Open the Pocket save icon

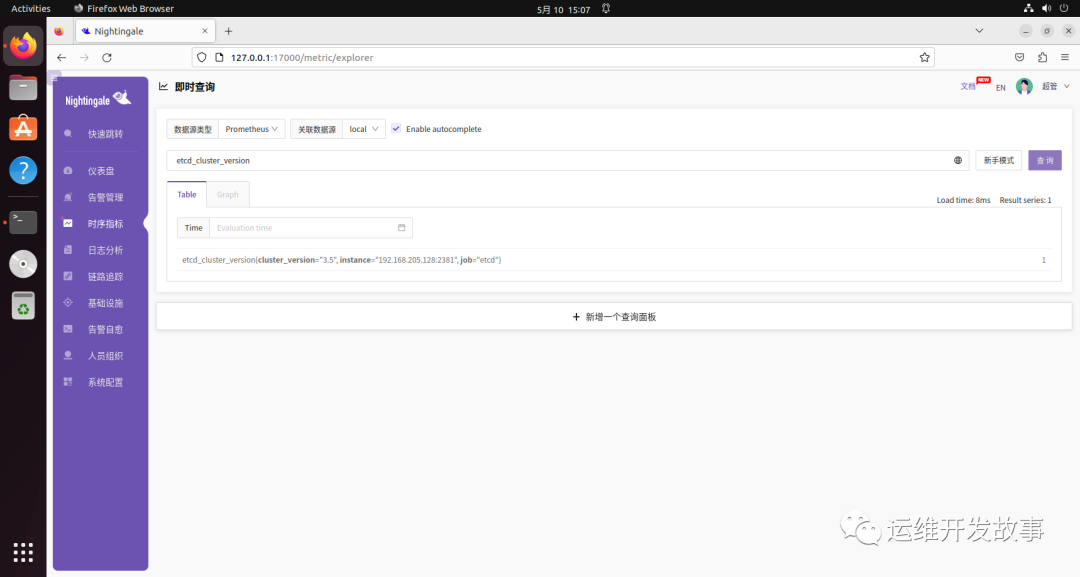1019,58
